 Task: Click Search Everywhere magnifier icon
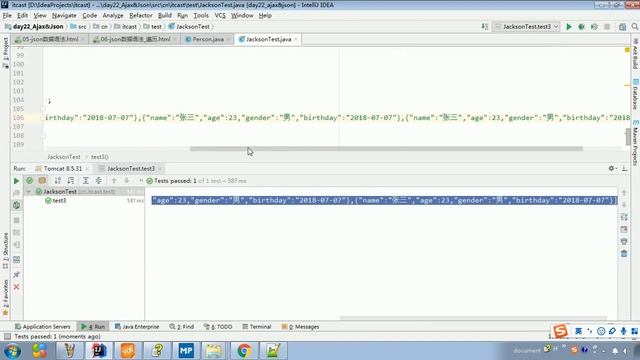tap(635, 27)
